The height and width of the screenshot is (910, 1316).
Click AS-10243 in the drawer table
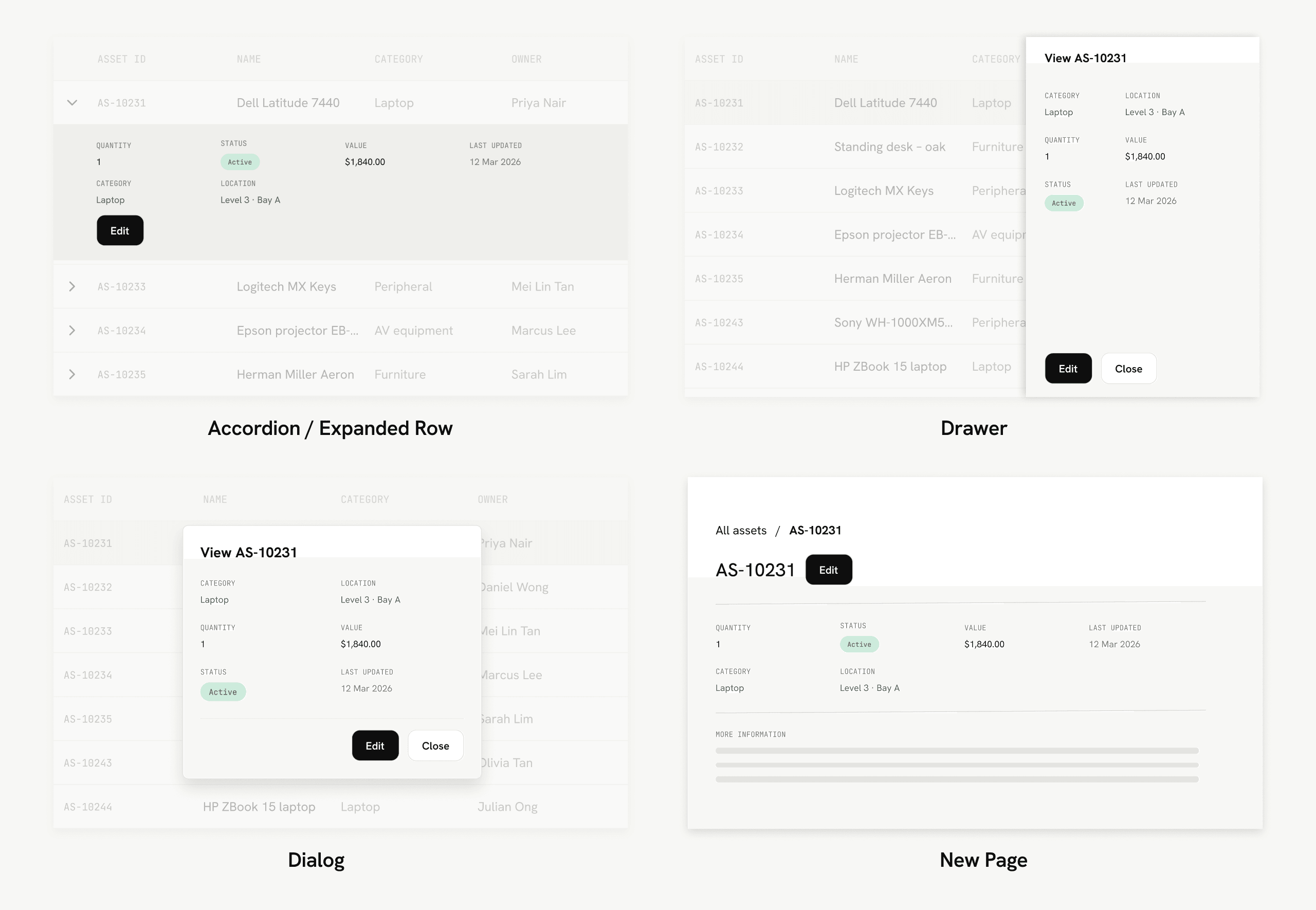click(x=719, y=323)
